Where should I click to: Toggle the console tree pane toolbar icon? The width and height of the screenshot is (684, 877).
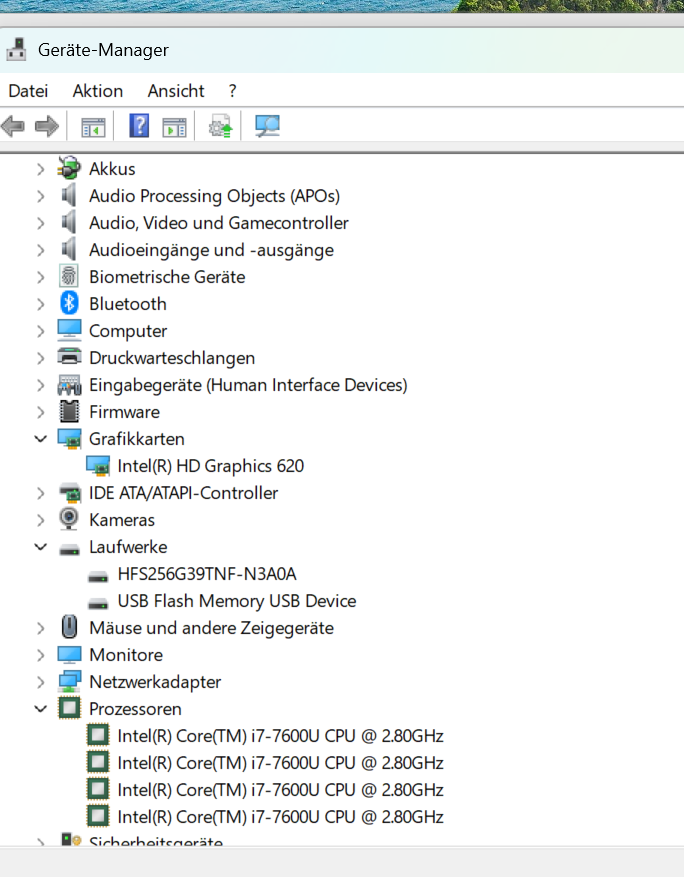[x=93, y=126]
